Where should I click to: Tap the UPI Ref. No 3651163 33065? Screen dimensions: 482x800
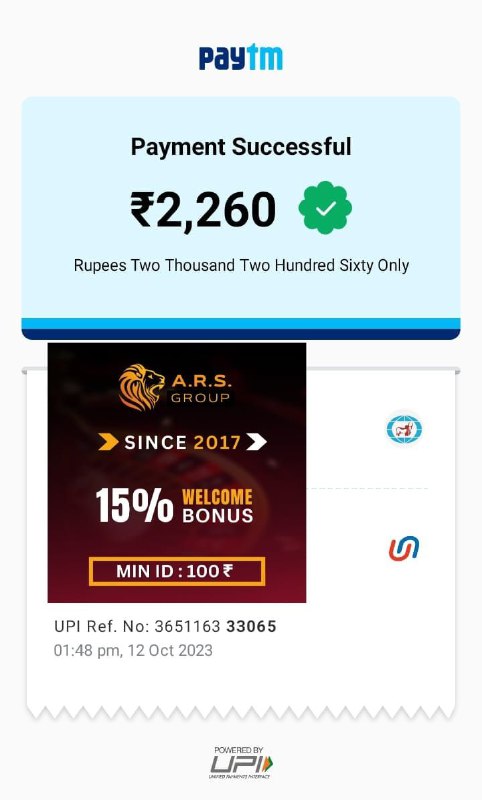click(165, 626)
